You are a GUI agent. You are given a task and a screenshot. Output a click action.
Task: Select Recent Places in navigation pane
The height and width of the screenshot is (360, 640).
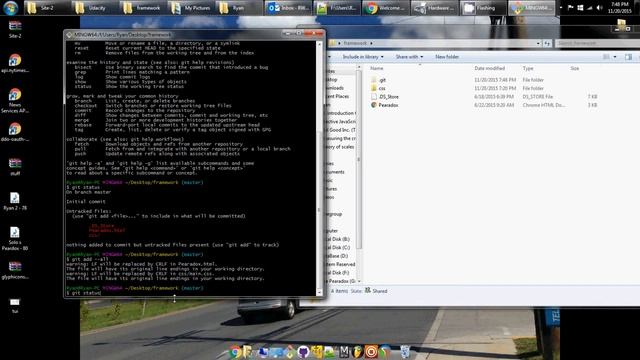(x=338, y=96)
